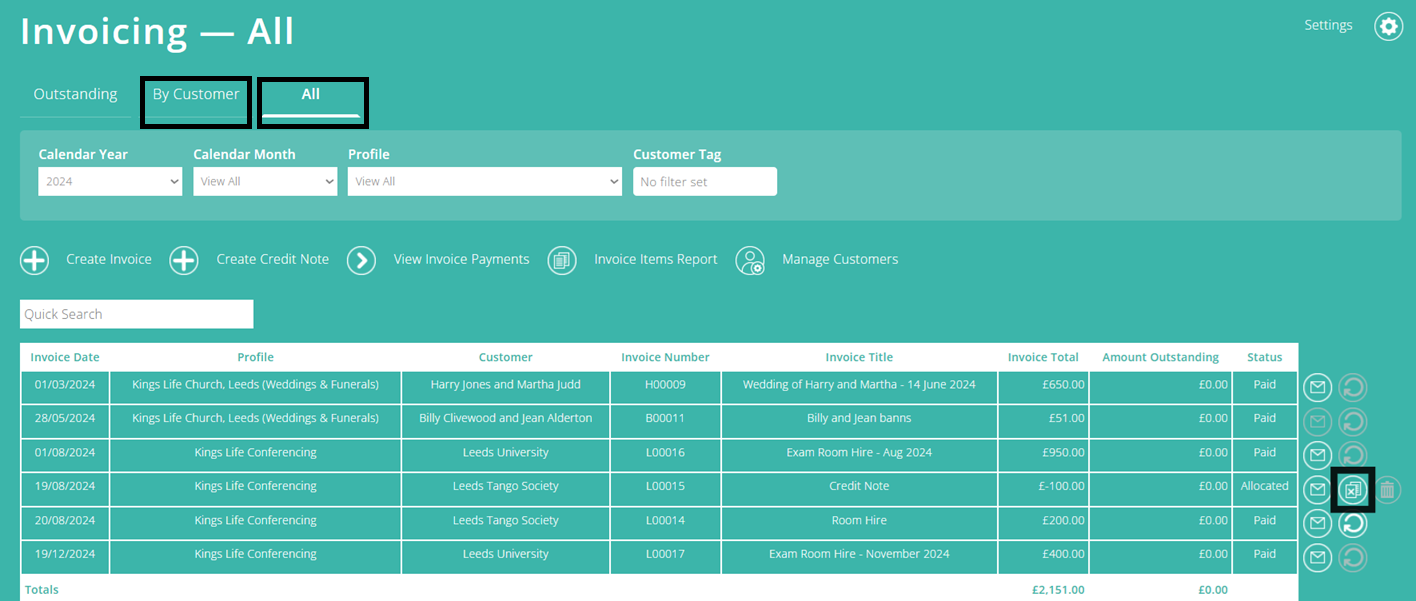Switch to the Outstanding tab
Viewport: 1416px width, 601px height.
[x=75, y=93]
